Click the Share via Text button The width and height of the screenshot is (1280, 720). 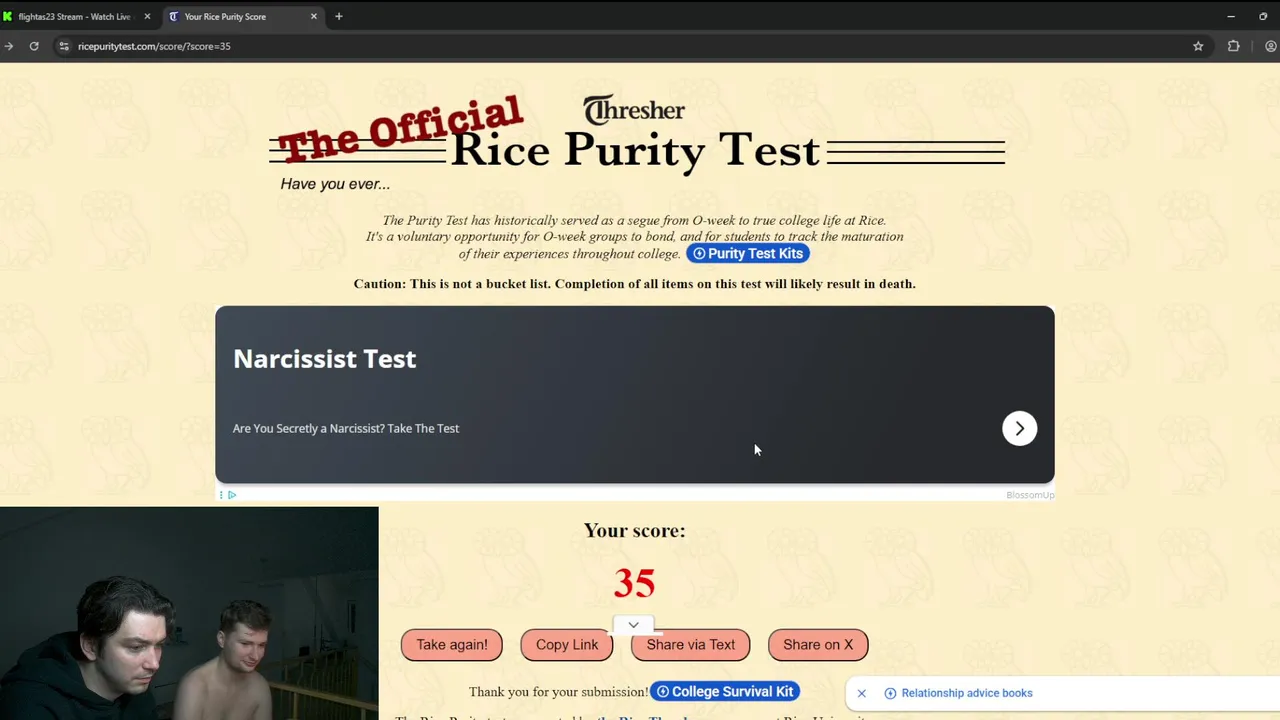[691, 645]
